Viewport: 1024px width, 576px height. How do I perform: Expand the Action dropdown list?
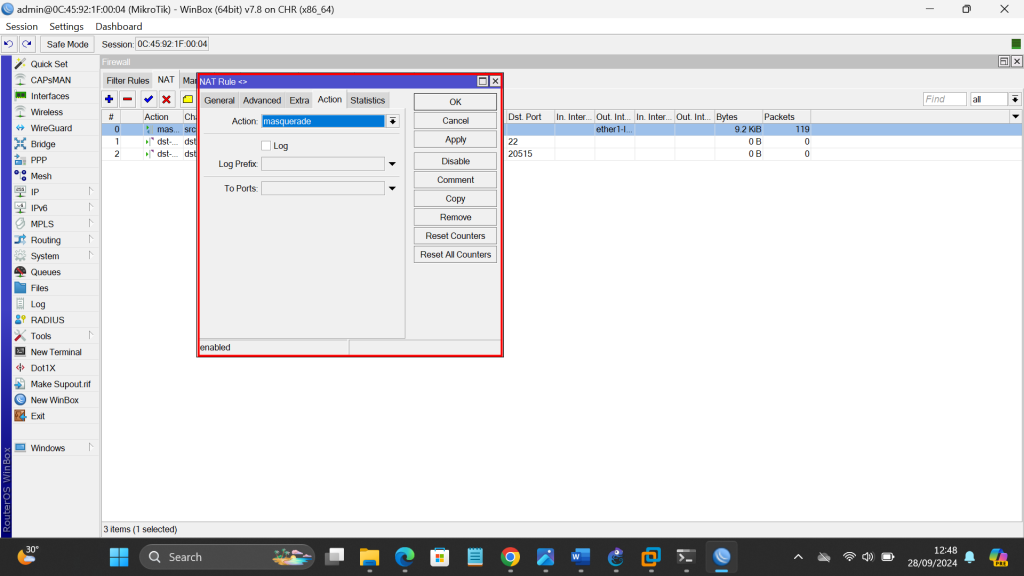point(393,121)
